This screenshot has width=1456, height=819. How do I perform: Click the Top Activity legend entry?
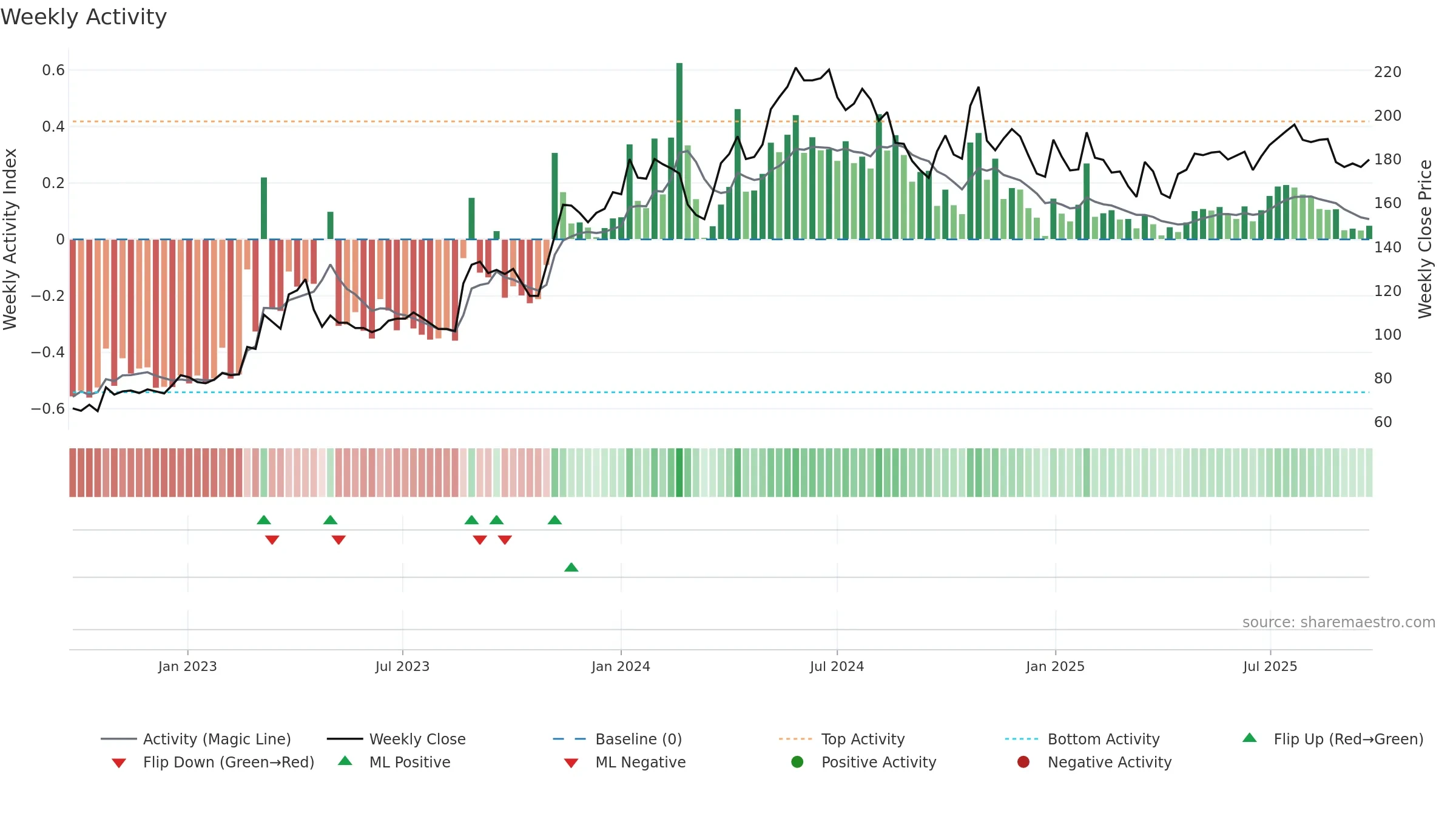[842, 739]
